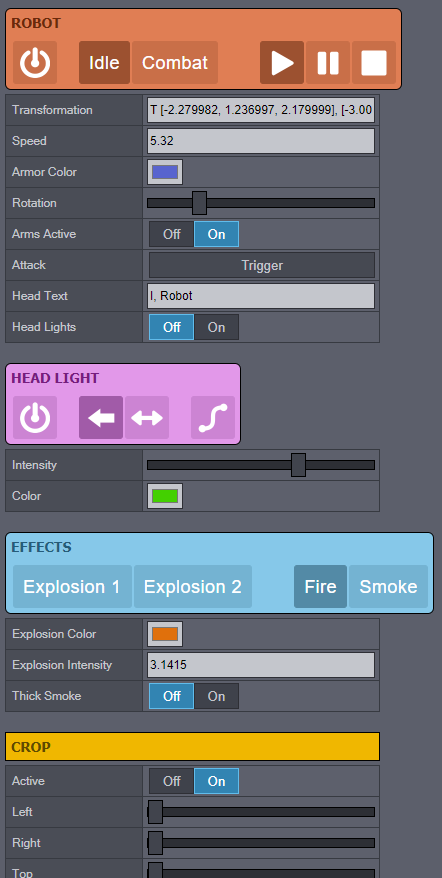Activate the Smoke effect
This screenshot has height=878, width=442.
[x=388, y=587]
